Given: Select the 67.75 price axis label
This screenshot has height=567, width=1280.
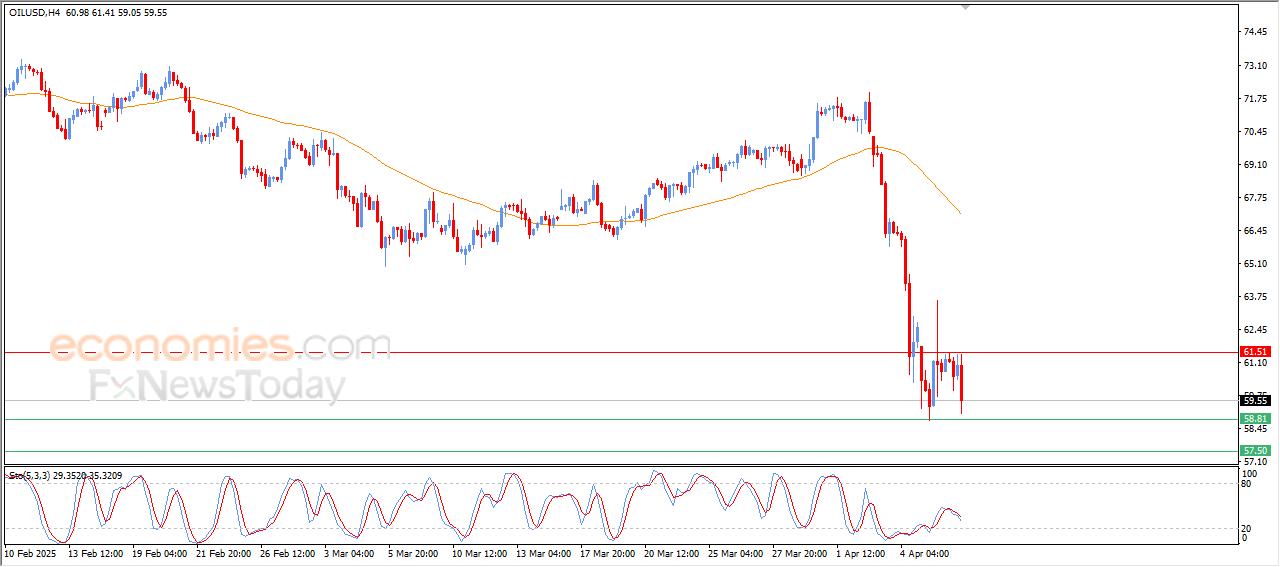Looking at the screenshot, I should click(1256, 198).
